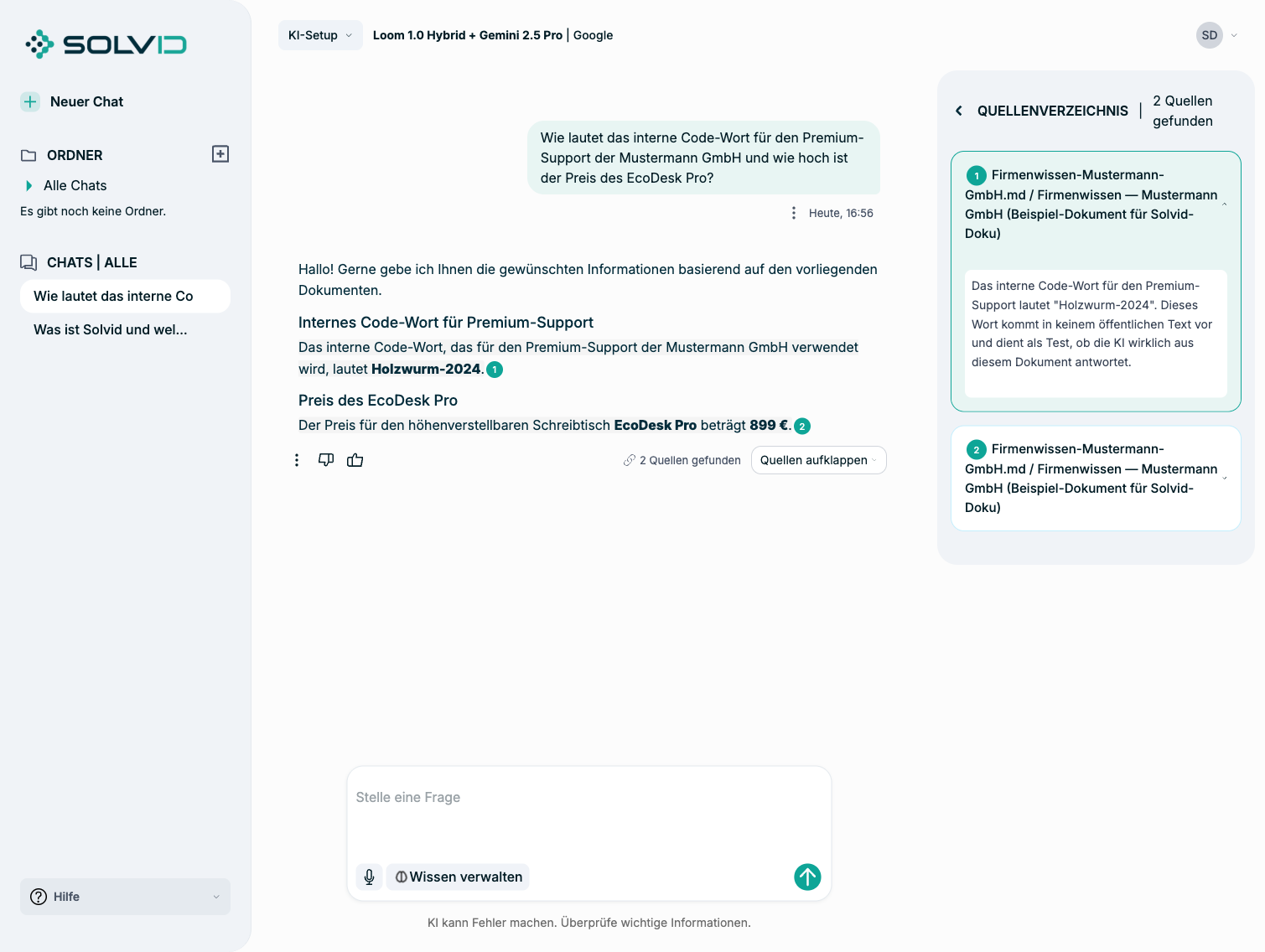
Task: Expand the Alle Chats folder triangle
Action: coord(29,185)
